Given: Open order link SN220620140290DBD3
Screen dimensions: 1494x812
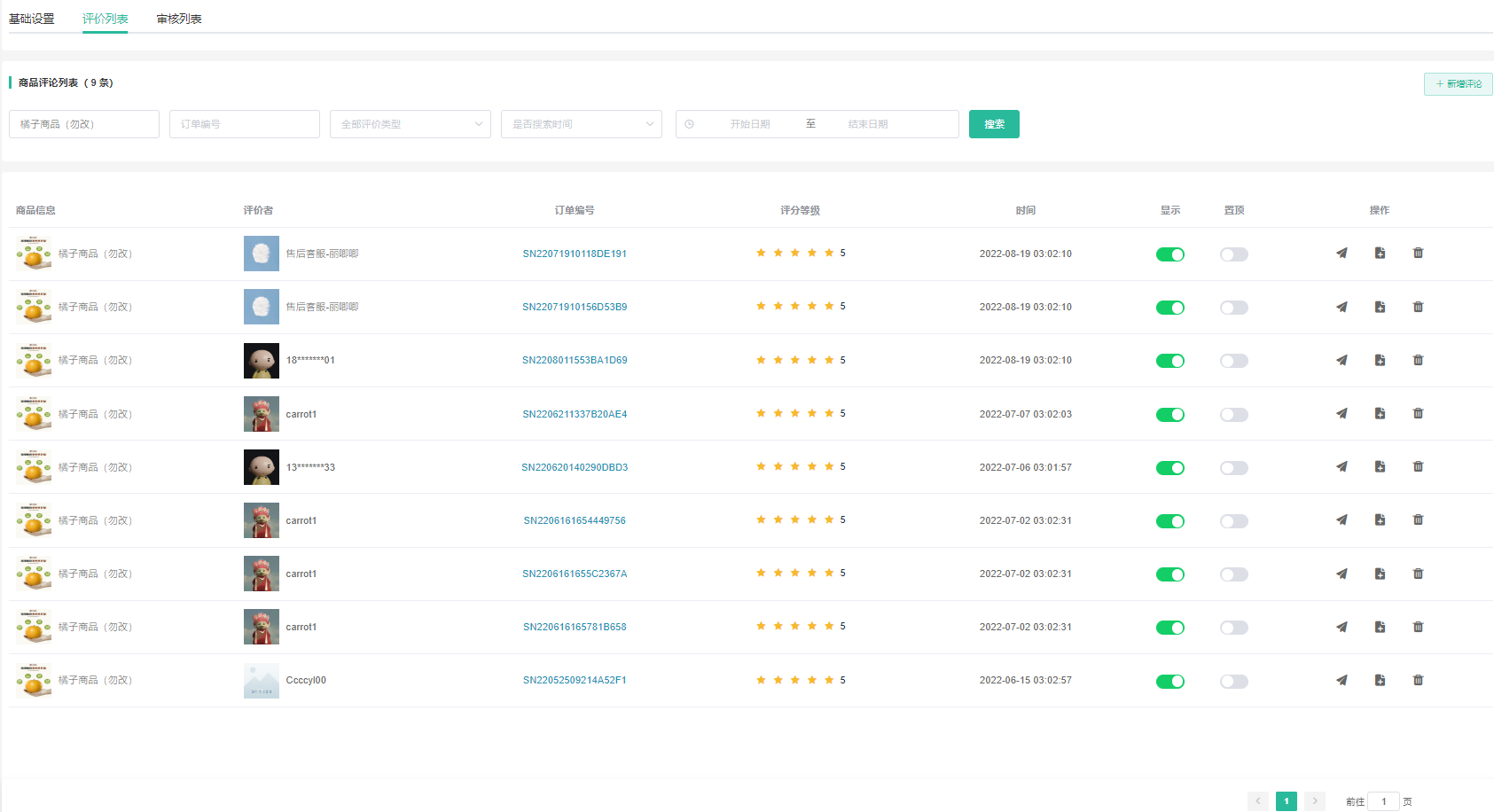Looking at the screenshot, I should tap(575, 467).
